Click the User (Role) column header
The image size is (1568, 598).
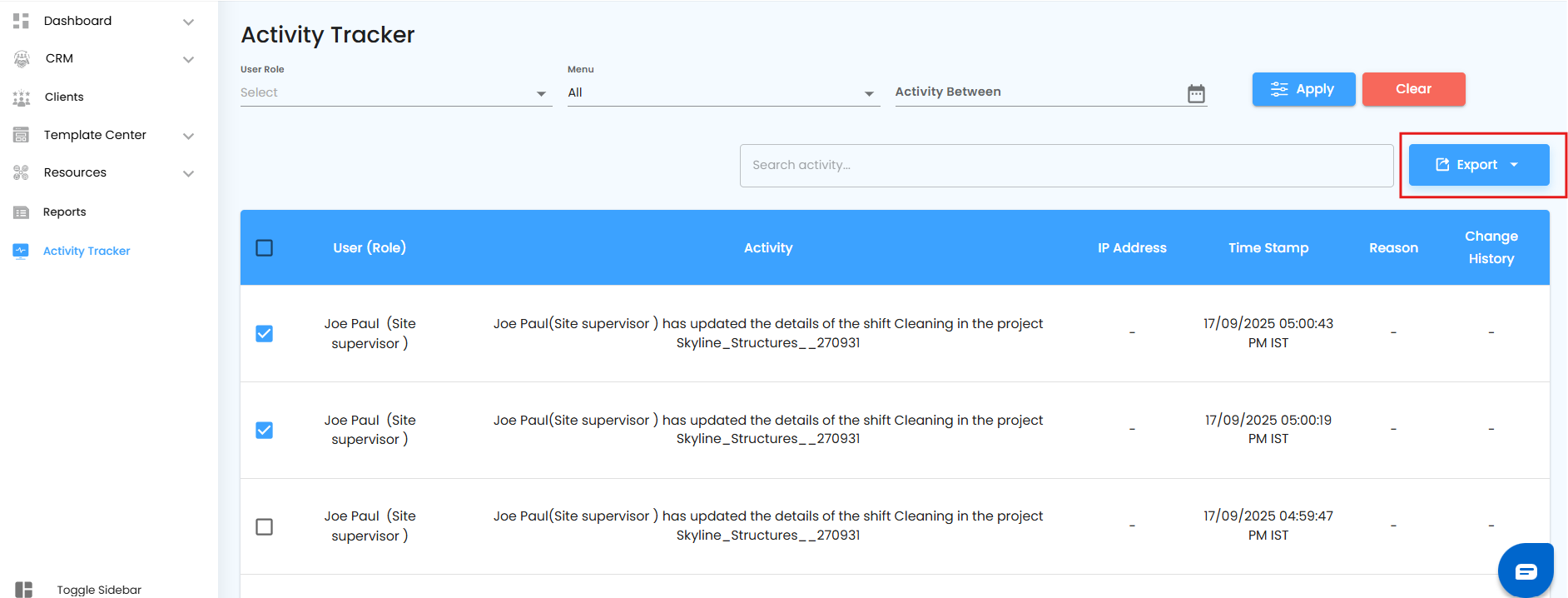pos(370,247)
